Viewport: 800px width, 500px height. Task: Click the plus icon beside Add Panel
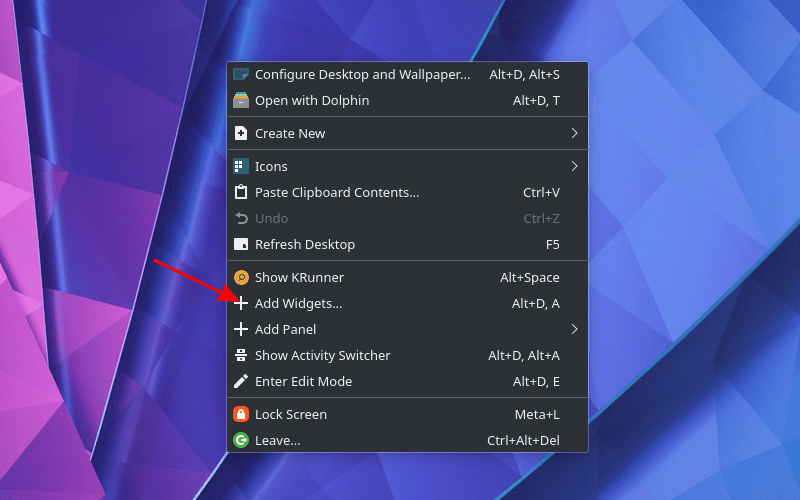240,330
